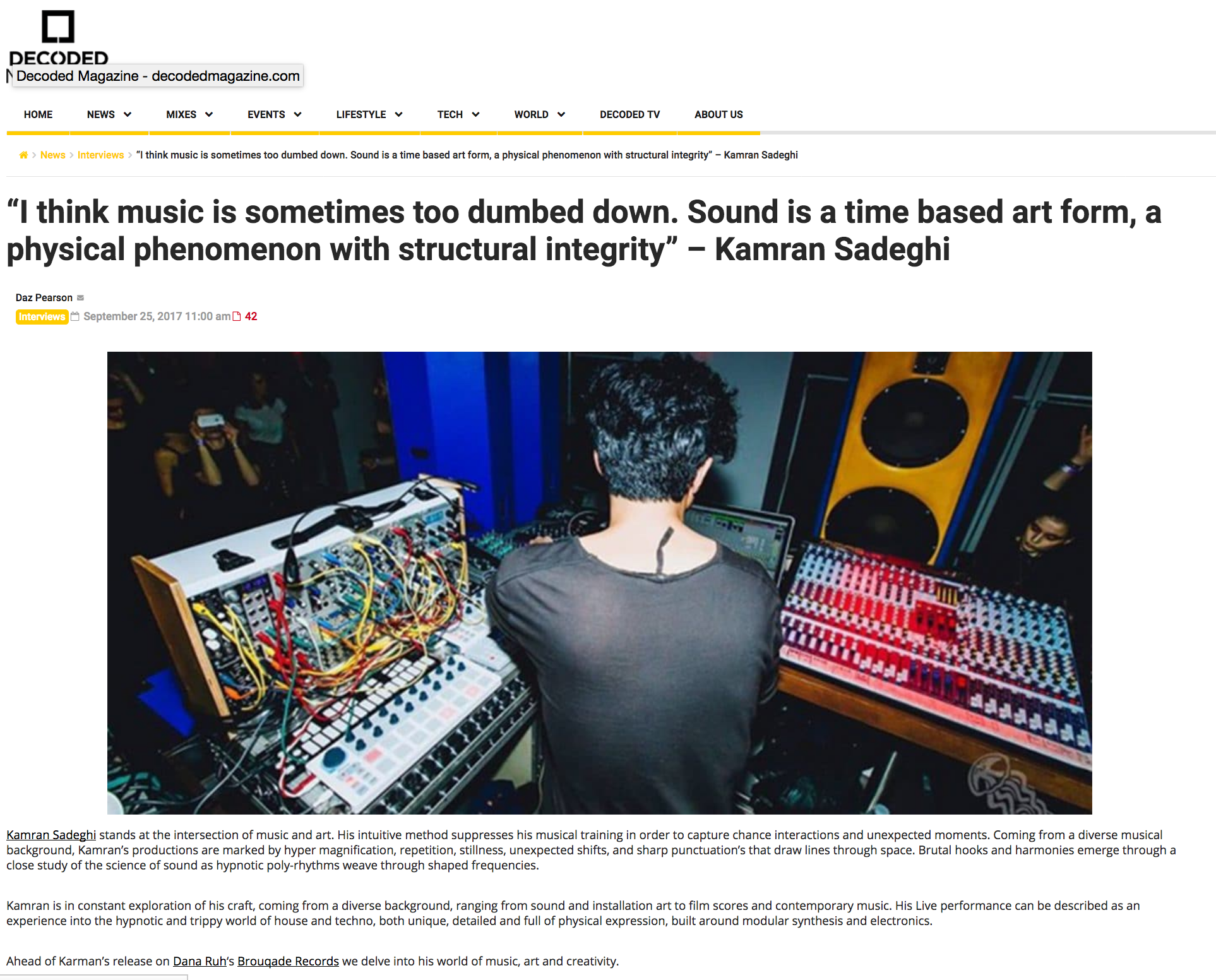Click the red page icon beside 42
The width and height of the screenshot is (1216, 980).
pyautogui.click(x=237, y=316)
